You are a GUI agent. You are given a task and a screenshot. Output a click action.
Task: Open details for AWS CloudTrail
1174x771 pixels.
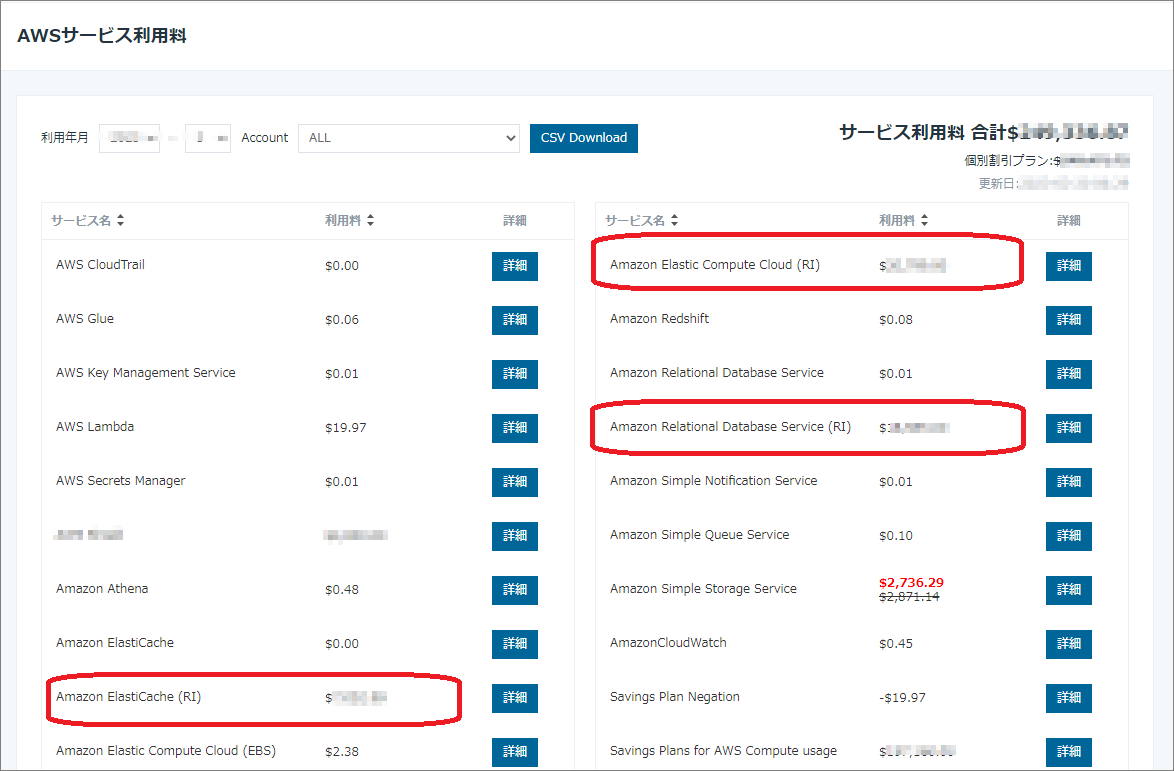point(514,266)
